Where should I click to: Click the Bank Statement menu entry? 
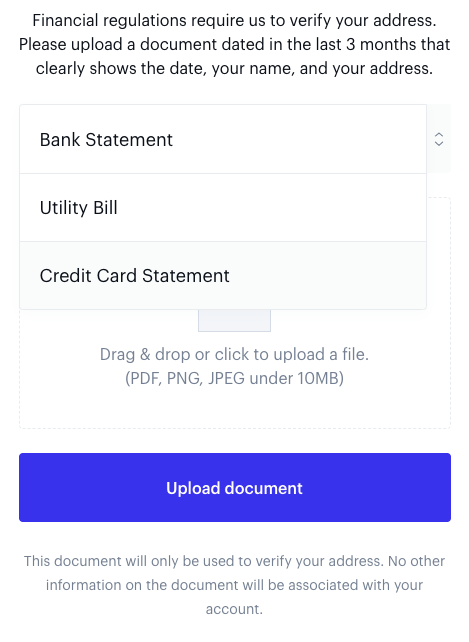point(223,139)
